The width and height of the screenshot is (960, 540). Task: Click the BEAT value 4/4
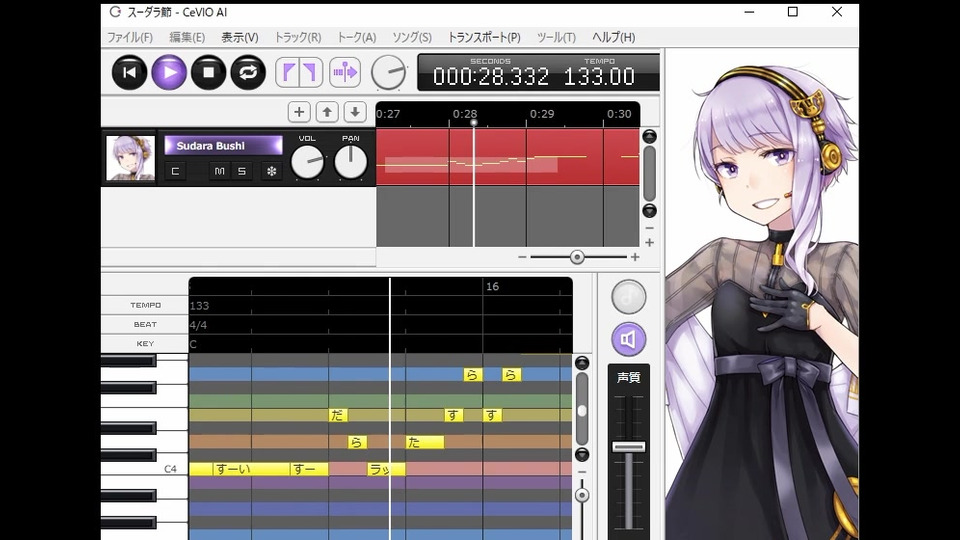tap(198, 325)
